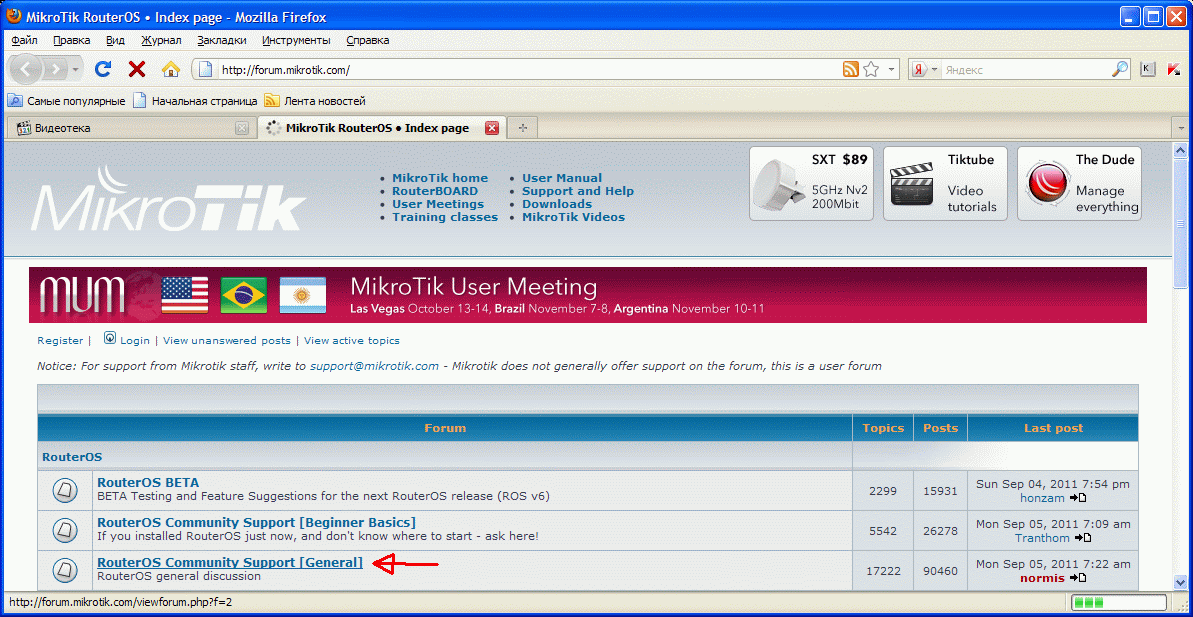The width and height of the screenshot is (1193, 617).
Task: Open the RouterOS category heading
Action: [72, 457]
